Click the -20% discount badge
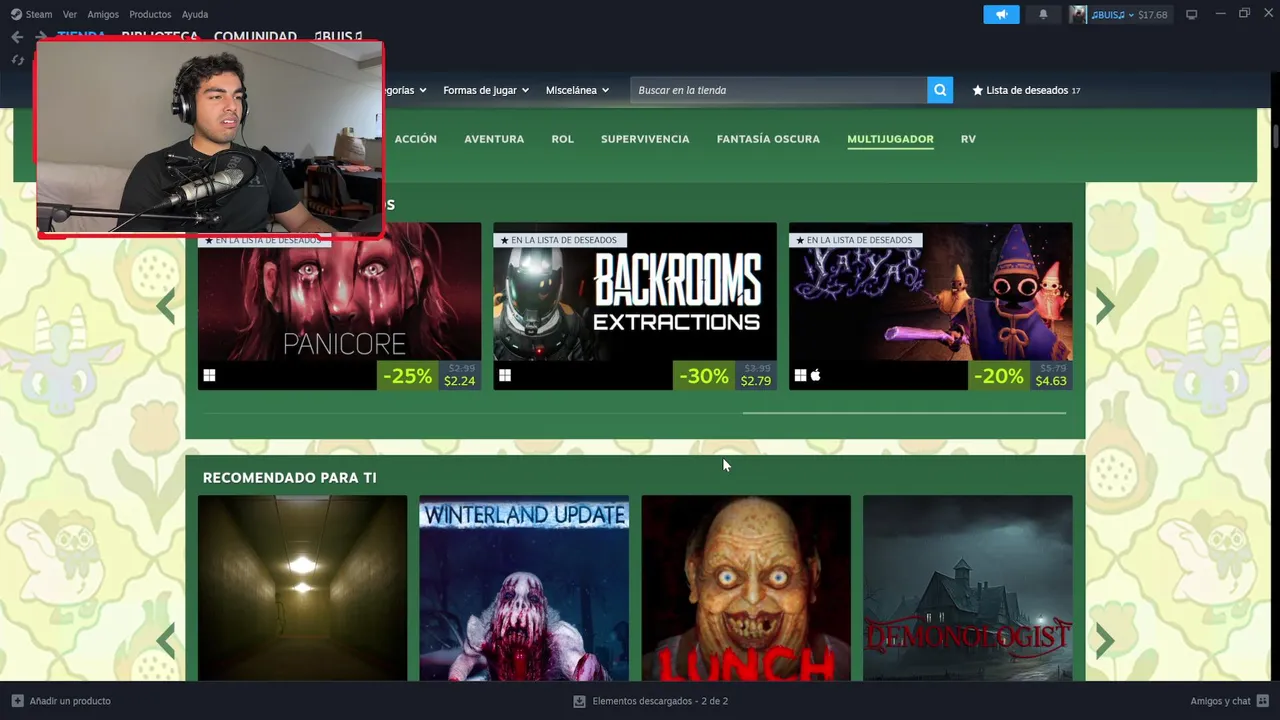 pyautogui.click(x=999, y=376)
